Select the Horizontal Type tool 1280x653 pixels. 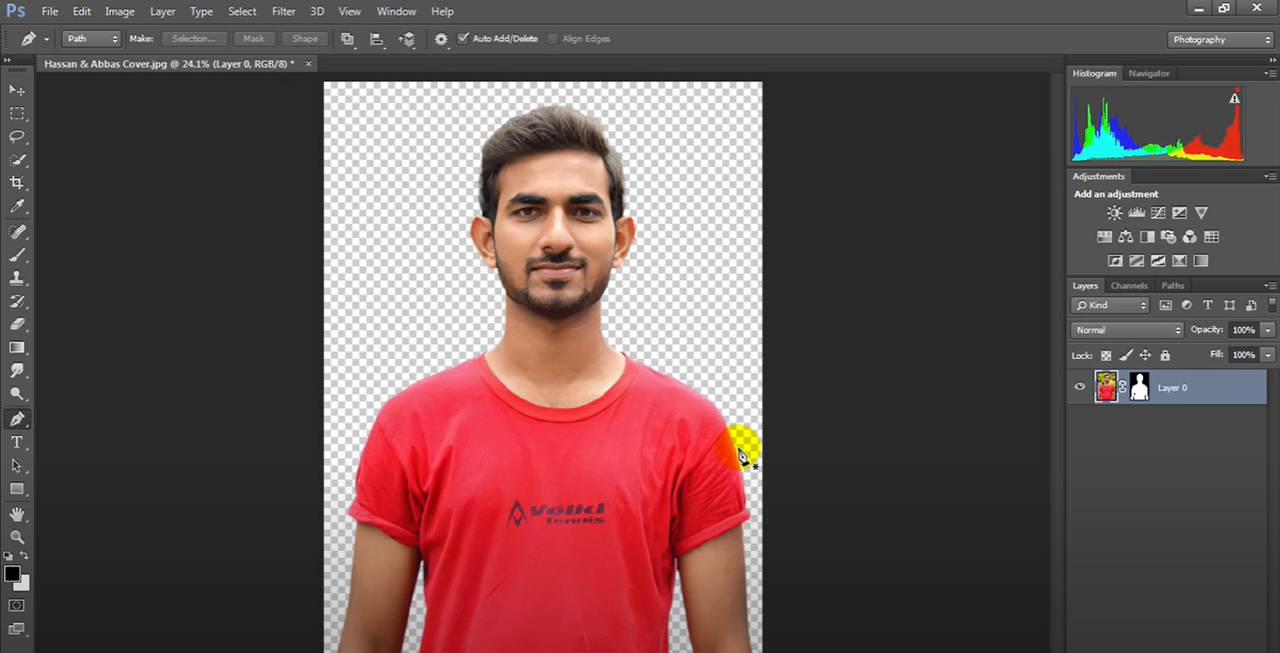[17, 442]
